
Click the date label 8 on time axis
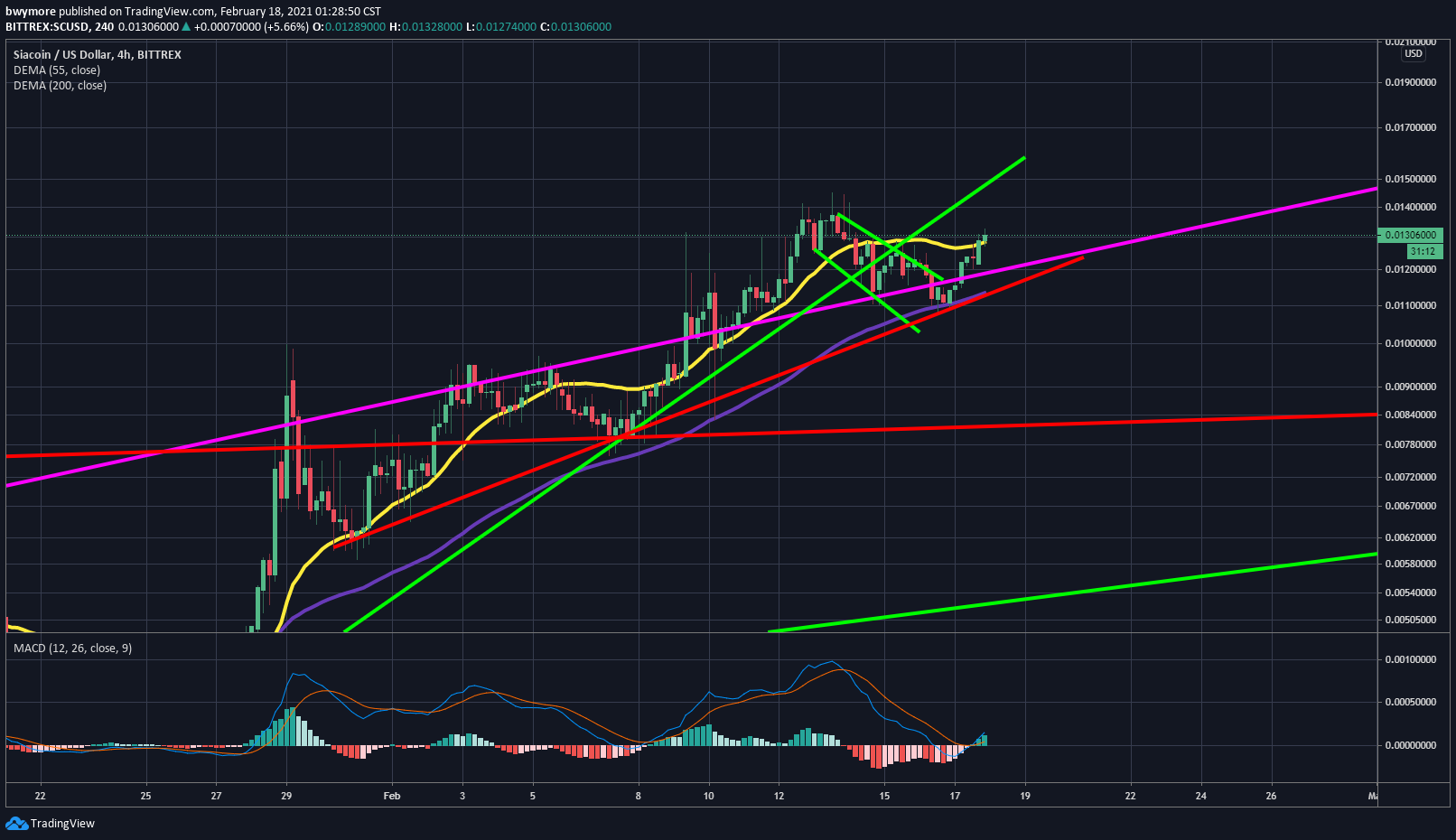pos(638,796)
